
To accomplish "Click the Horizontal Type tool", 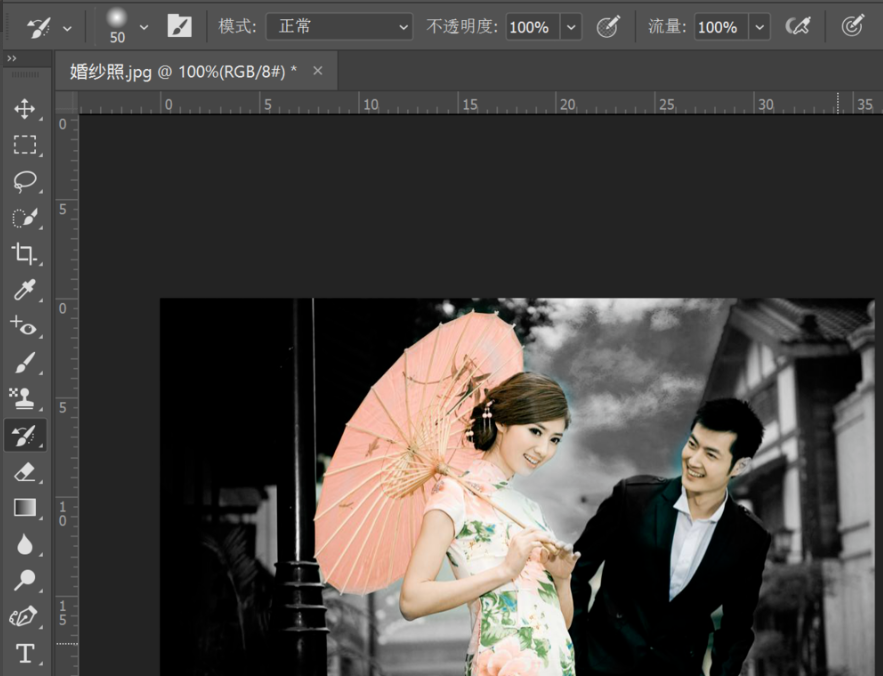I will 24,653.
